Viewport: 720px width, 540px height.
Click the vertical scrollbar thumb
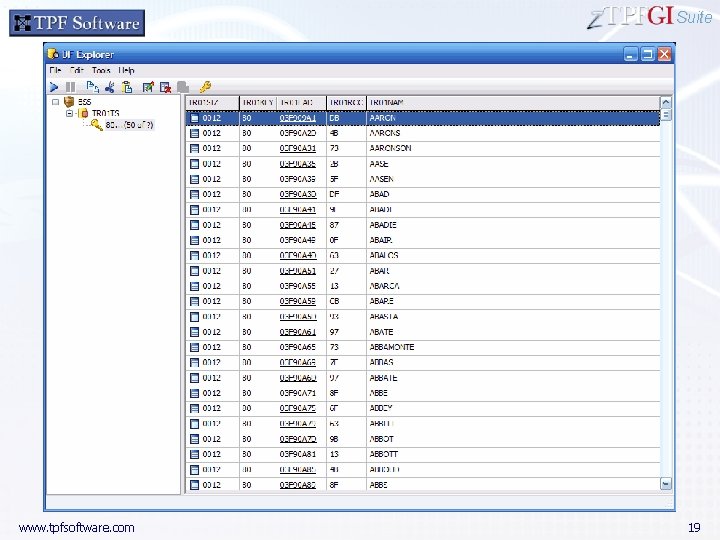click(666, 115)
